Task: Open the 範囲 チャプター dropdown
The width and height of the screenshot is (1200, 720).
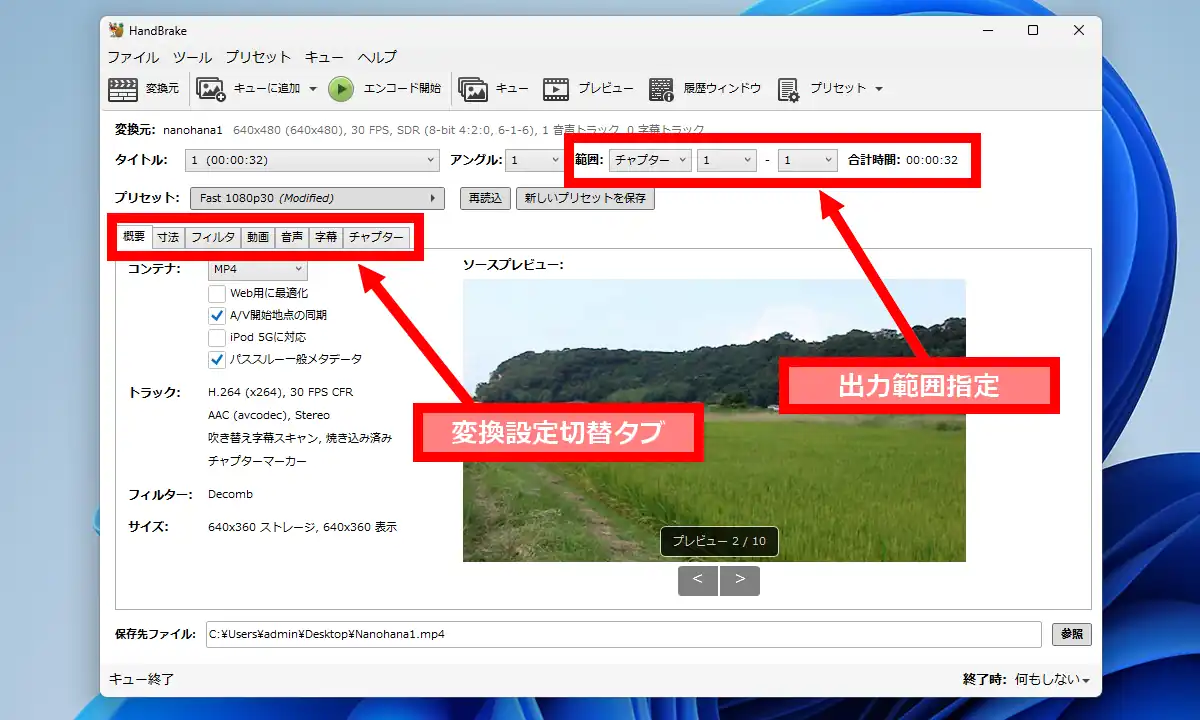Action: (650, 160)
